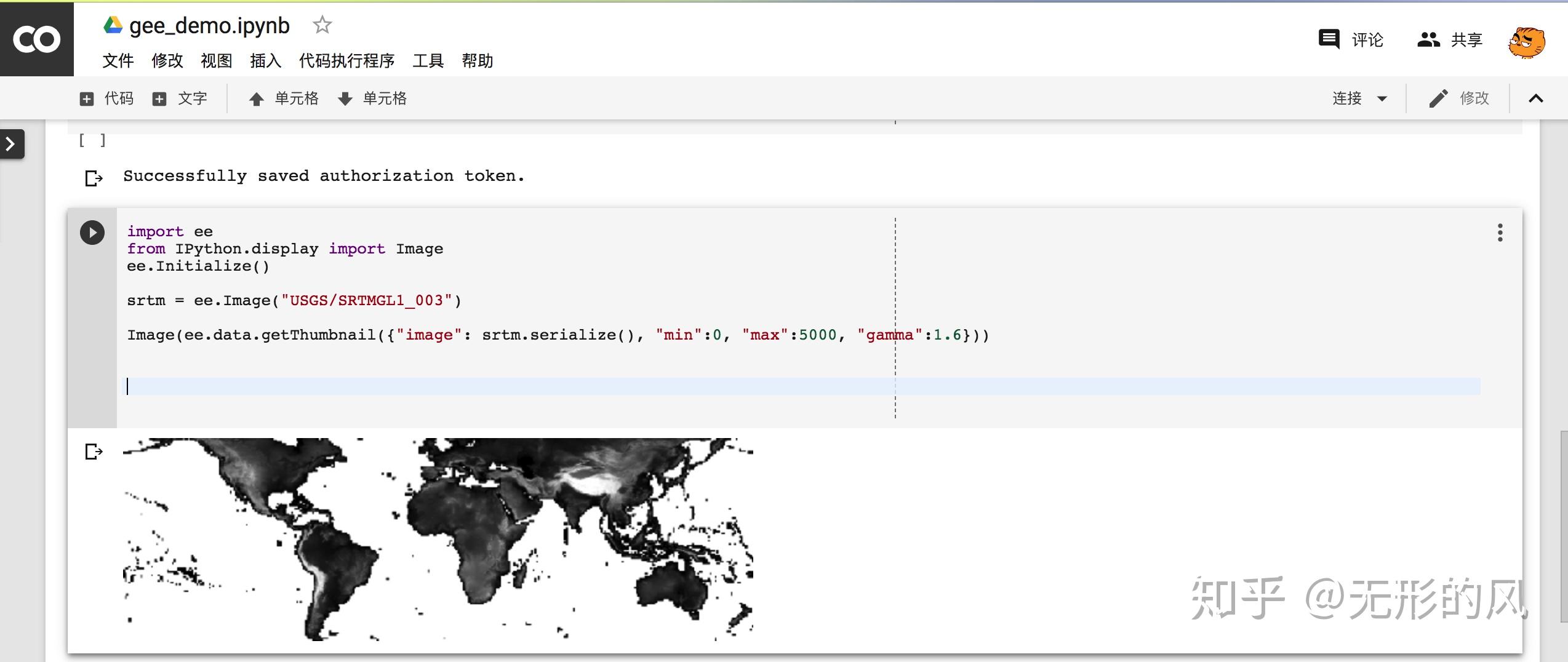Add a new 文字 text cell
The height and width of the screenshot is (662, 1568).
pos(180,98)
